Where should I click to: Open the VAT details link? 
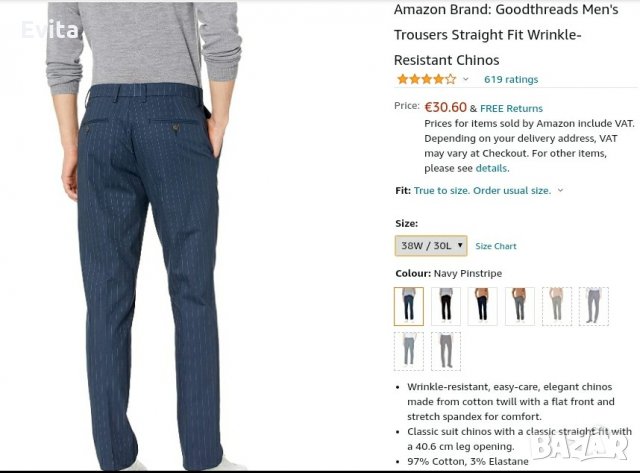(x=491, y=168)
